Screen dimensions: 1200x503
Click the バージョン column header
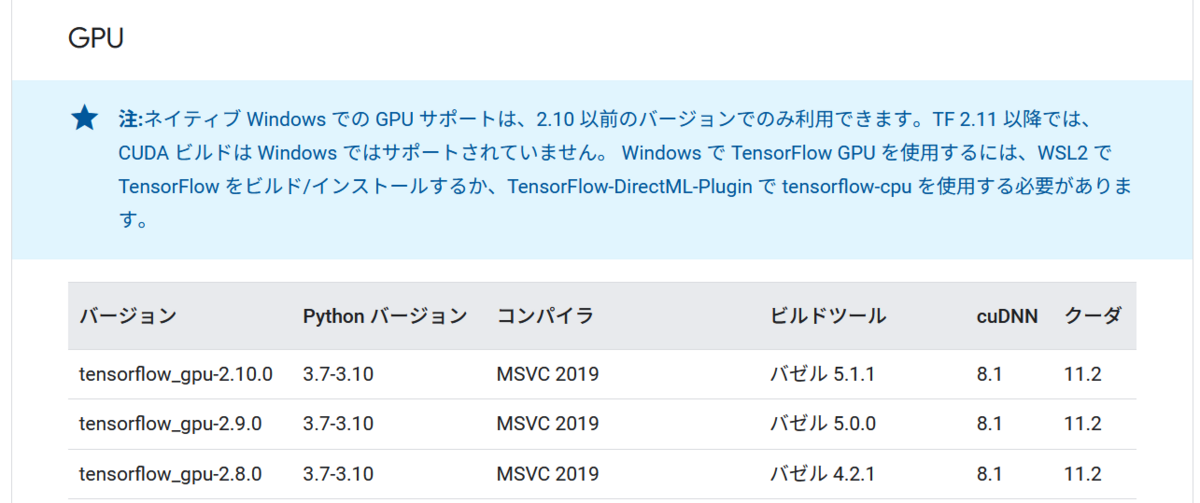[128, 317]
